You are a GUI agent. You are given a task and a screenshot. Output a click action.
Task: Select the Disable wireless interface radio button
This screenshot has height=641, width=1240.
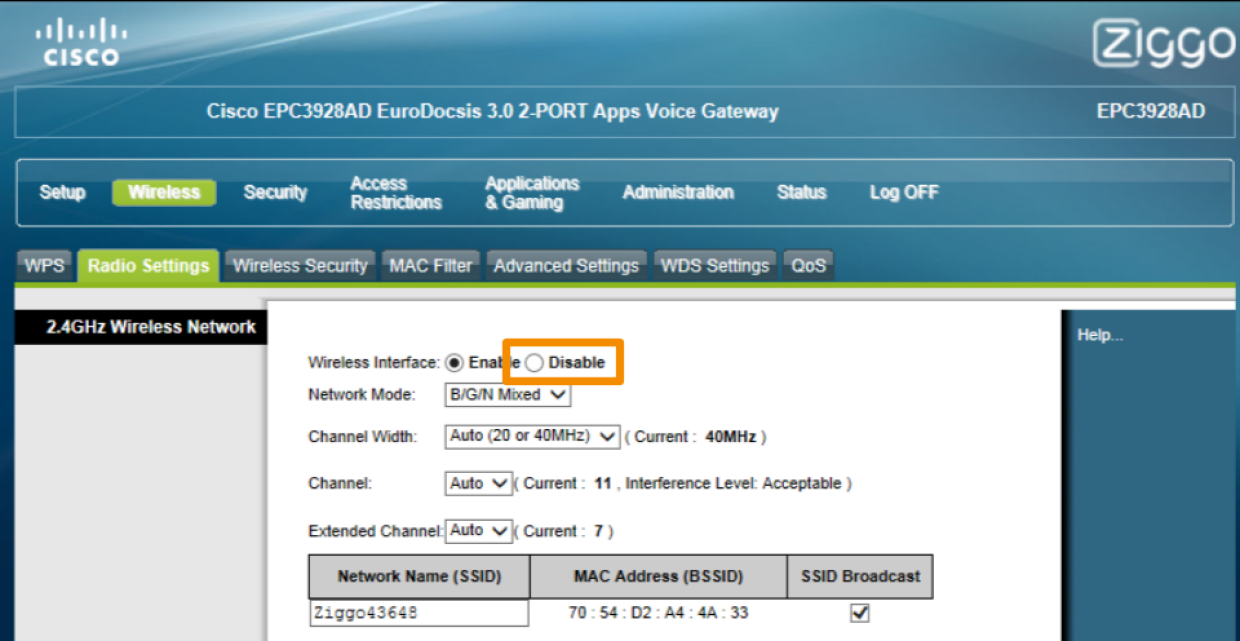pos(535,363)
